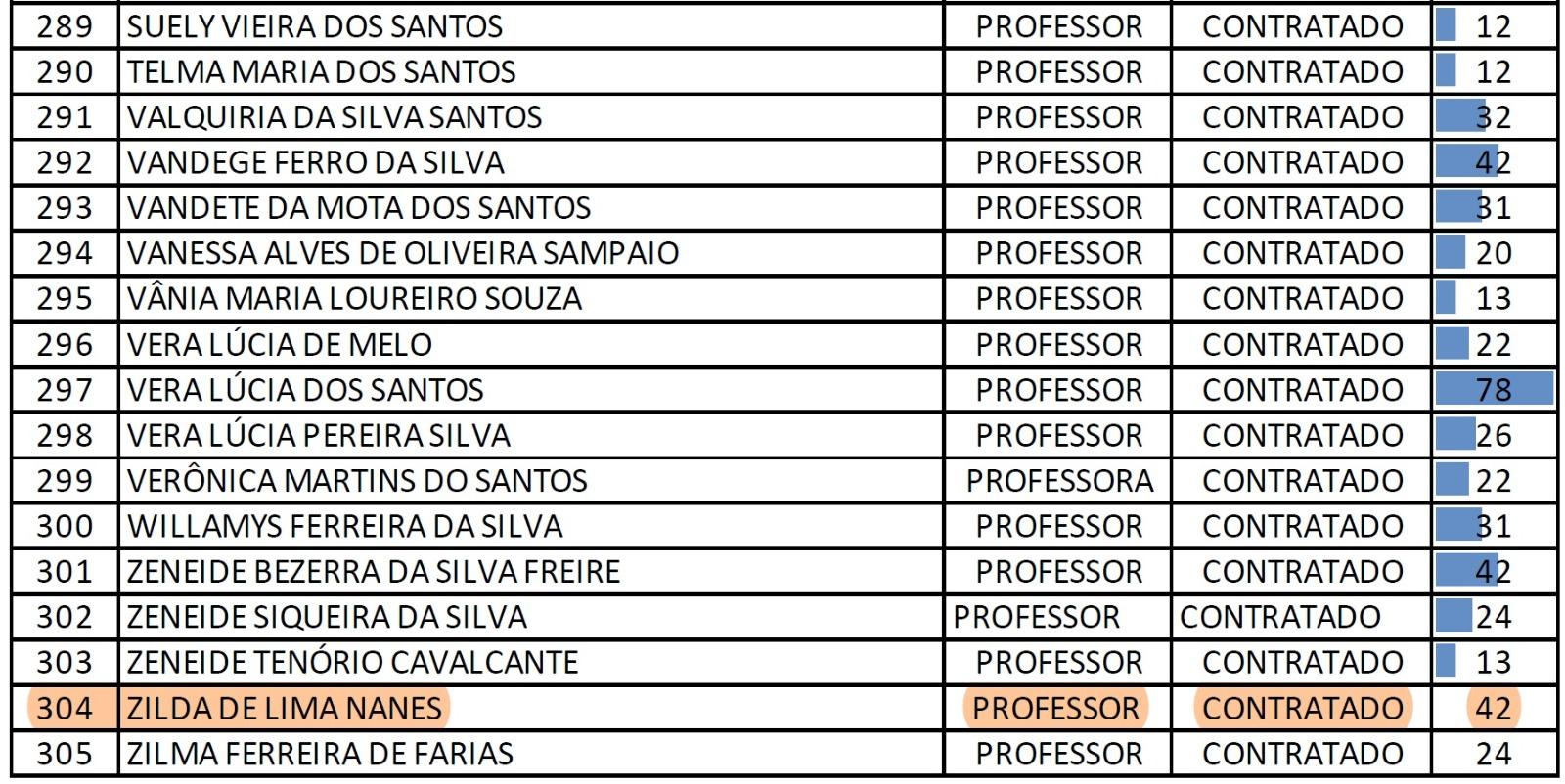Screen dimensions: 1565x784
Task: Select the cell with TELMA MARIA DOS SANTOS
Action: click(322, 72)
